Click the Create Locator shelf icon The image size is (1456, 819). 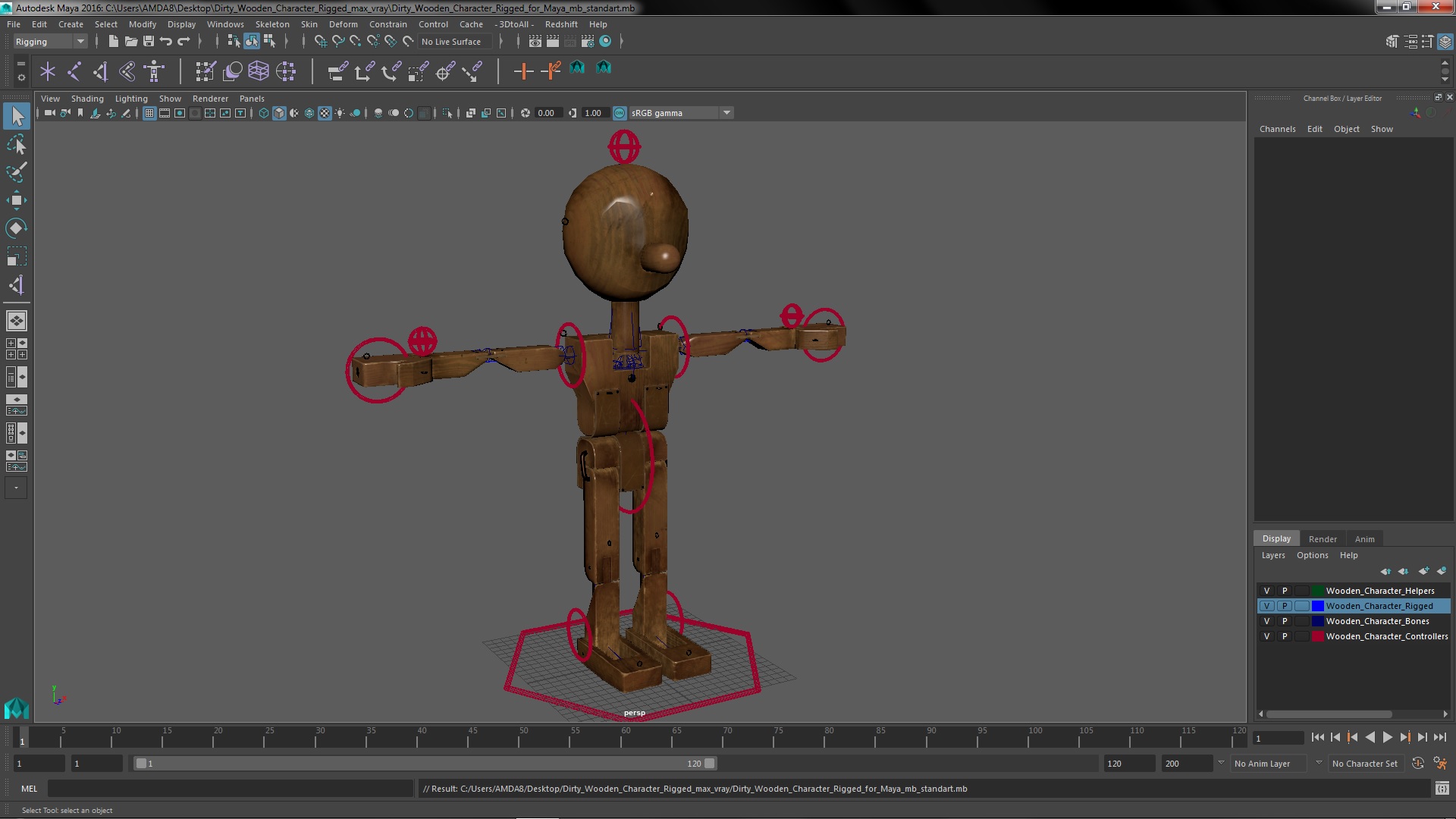[48, 71]
